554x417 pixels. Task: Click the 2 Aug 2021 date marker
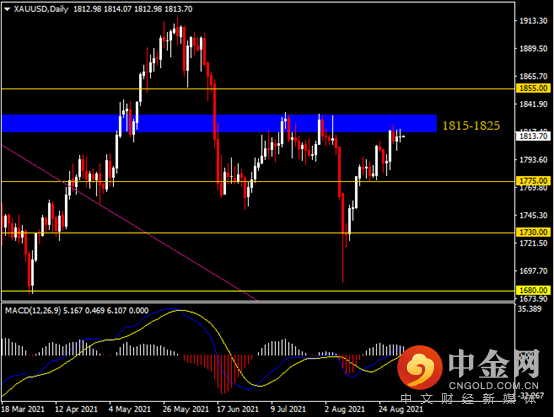(344, 409)
